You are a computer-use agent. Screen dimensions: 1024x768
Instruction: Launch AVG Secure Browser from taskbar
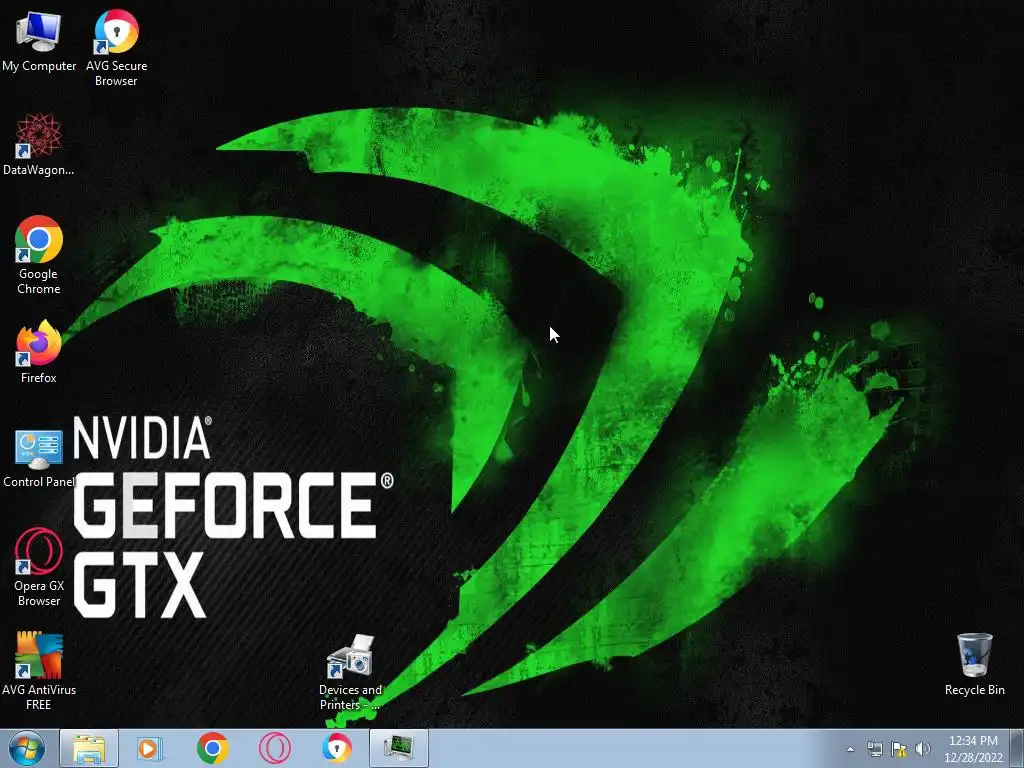click(x=337, y=748)
